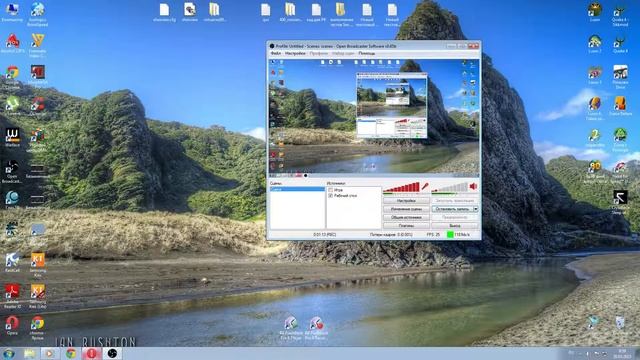Launch Luxor 2 desktop shortcut
The height and width of the screenshot is (360, 640).
(x=595, y=44)
